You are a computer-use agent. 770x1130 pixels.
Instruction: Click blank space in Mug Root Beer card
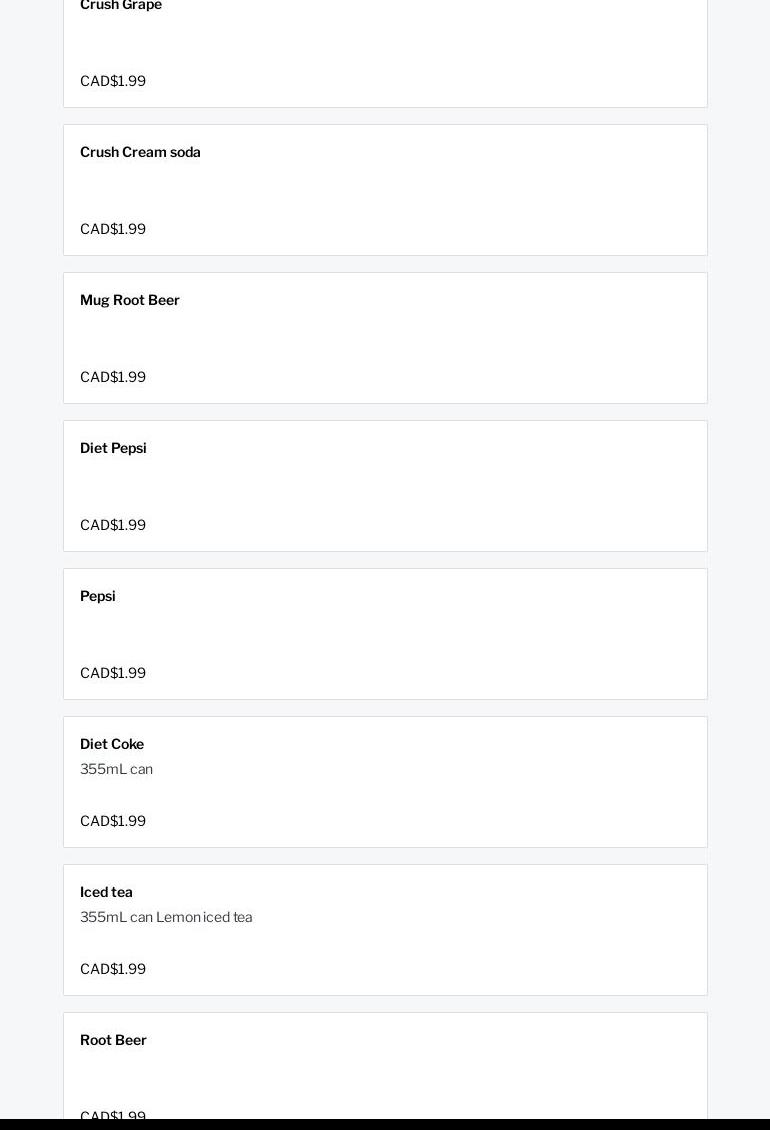point(450,339)
